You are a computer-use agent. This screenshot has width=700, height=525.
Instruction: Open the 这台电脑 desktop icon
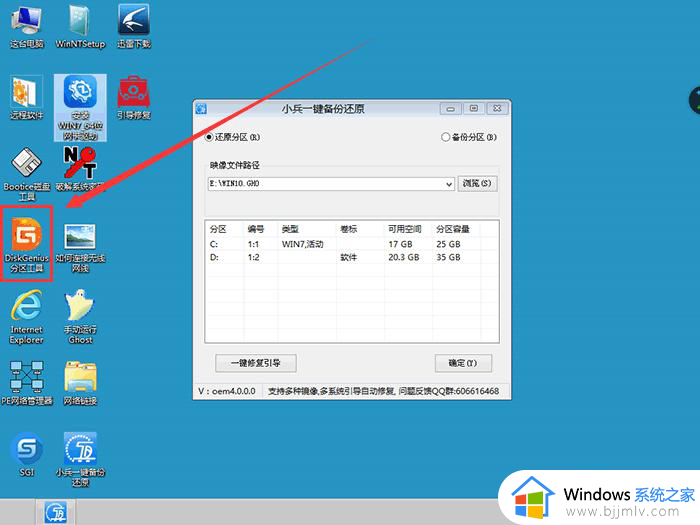pyautogui.click(x=26, y=26)
